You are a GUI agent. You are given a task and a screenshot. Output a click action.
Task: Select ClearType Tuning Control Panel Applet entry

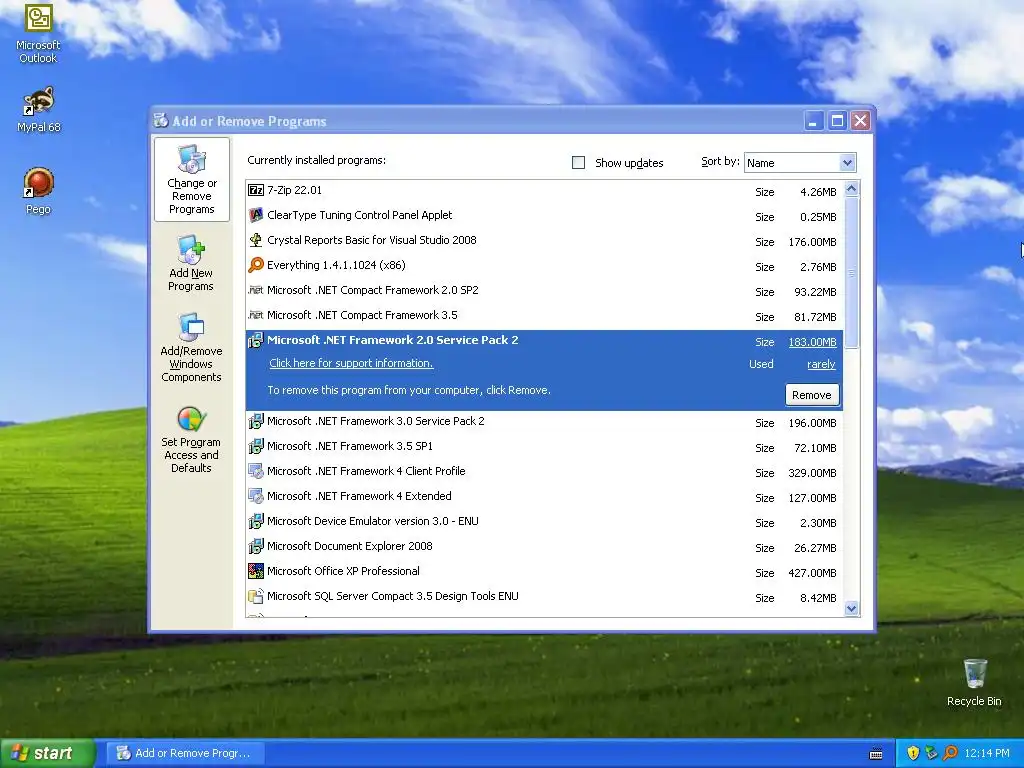(544, 216)
